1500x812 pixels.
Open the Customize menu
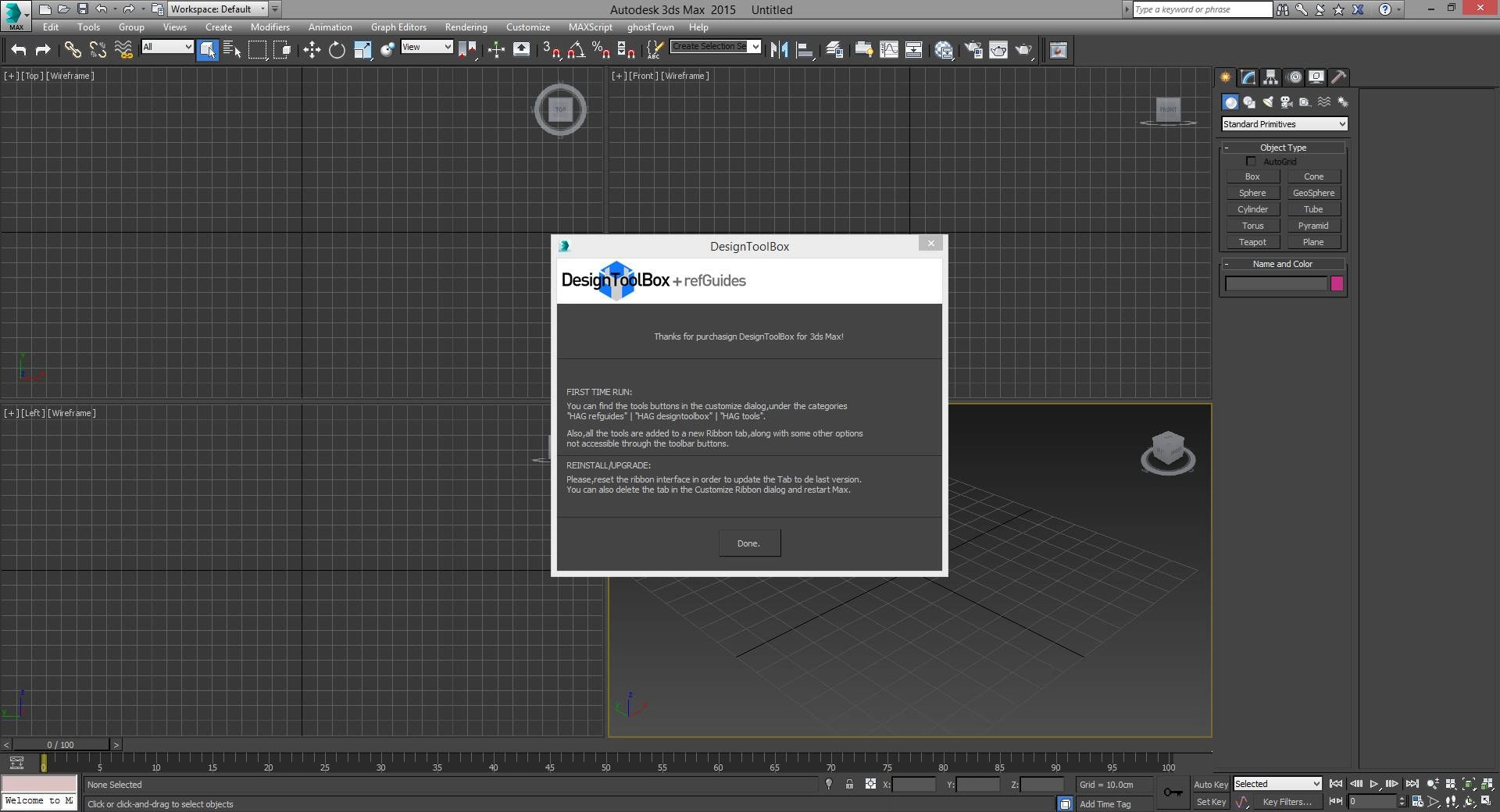click(528, 27)
